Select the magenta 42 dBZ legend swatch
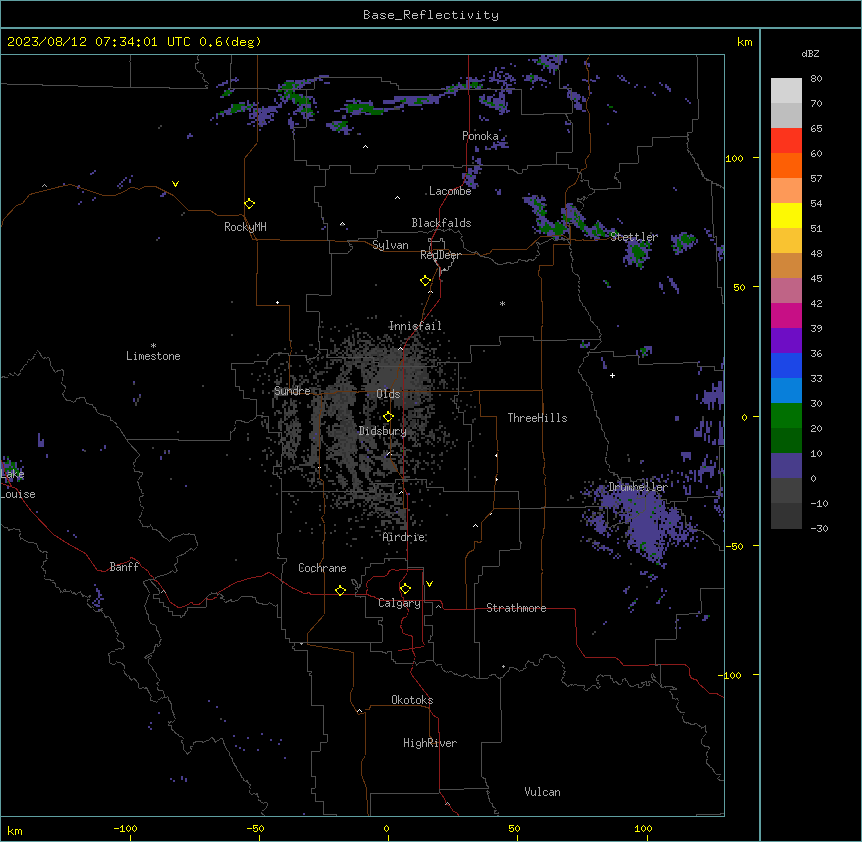 786,315
